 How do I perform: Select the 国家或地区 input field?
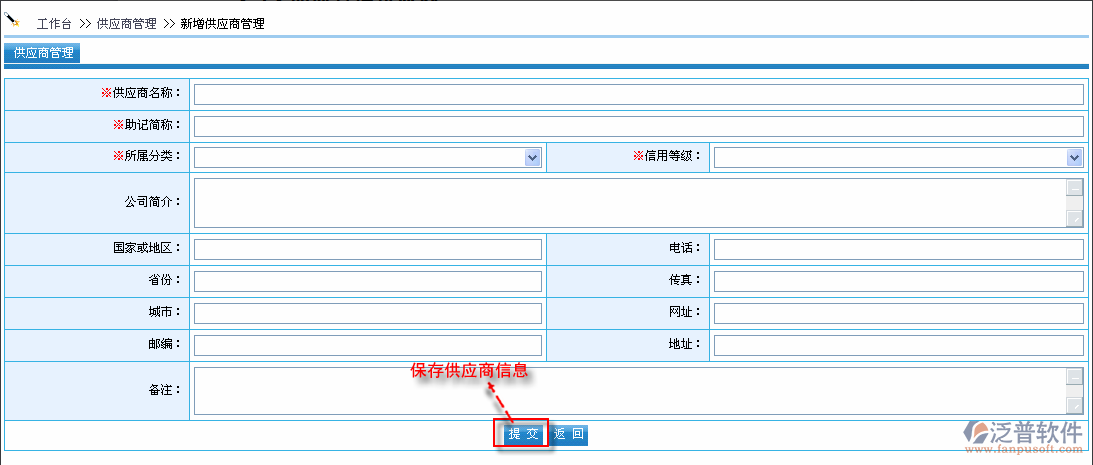click(367, 249)
